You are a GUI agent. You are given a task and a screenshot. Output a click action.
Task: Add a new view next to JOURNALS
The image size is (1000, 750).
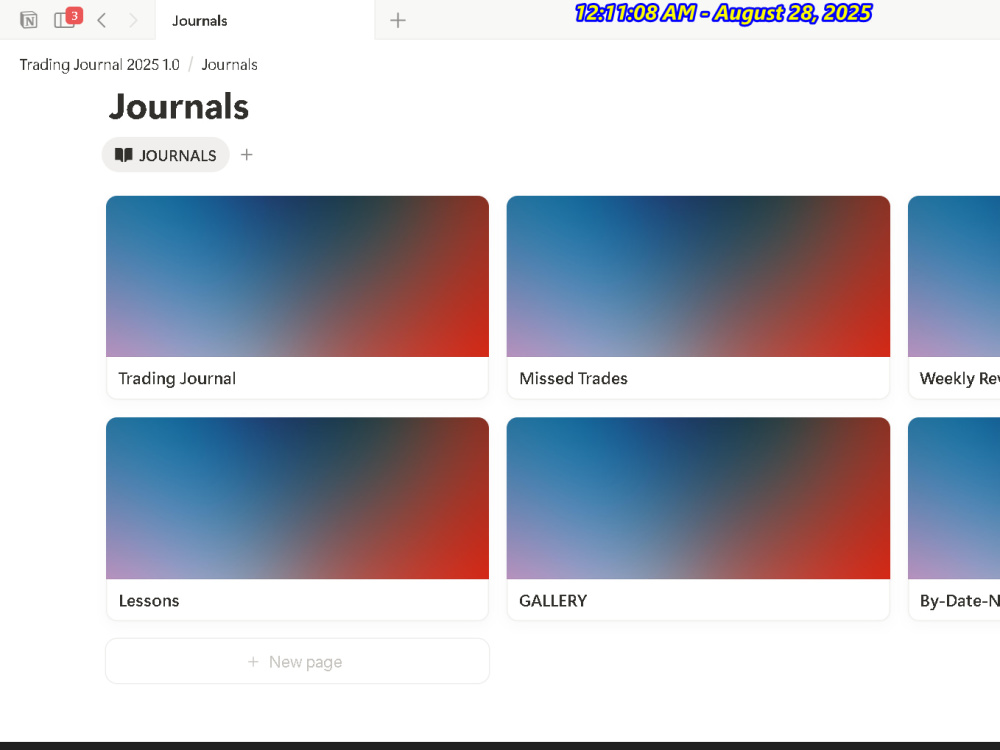click(x=247, y=155)
